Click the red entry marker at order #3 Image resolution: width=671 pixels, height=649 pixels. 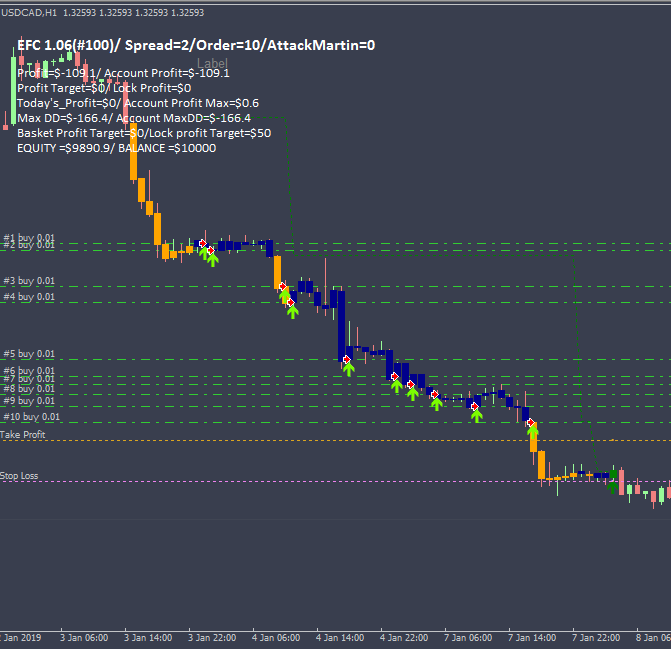click(x=283, y=285)
